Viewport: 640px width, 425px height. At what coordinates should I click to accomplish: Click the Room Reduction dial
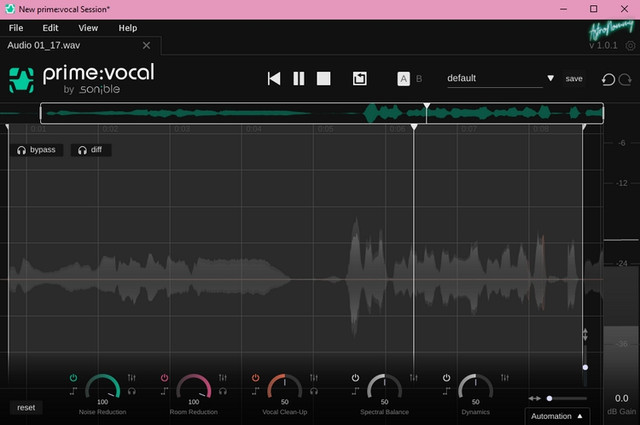coord(193,387)
